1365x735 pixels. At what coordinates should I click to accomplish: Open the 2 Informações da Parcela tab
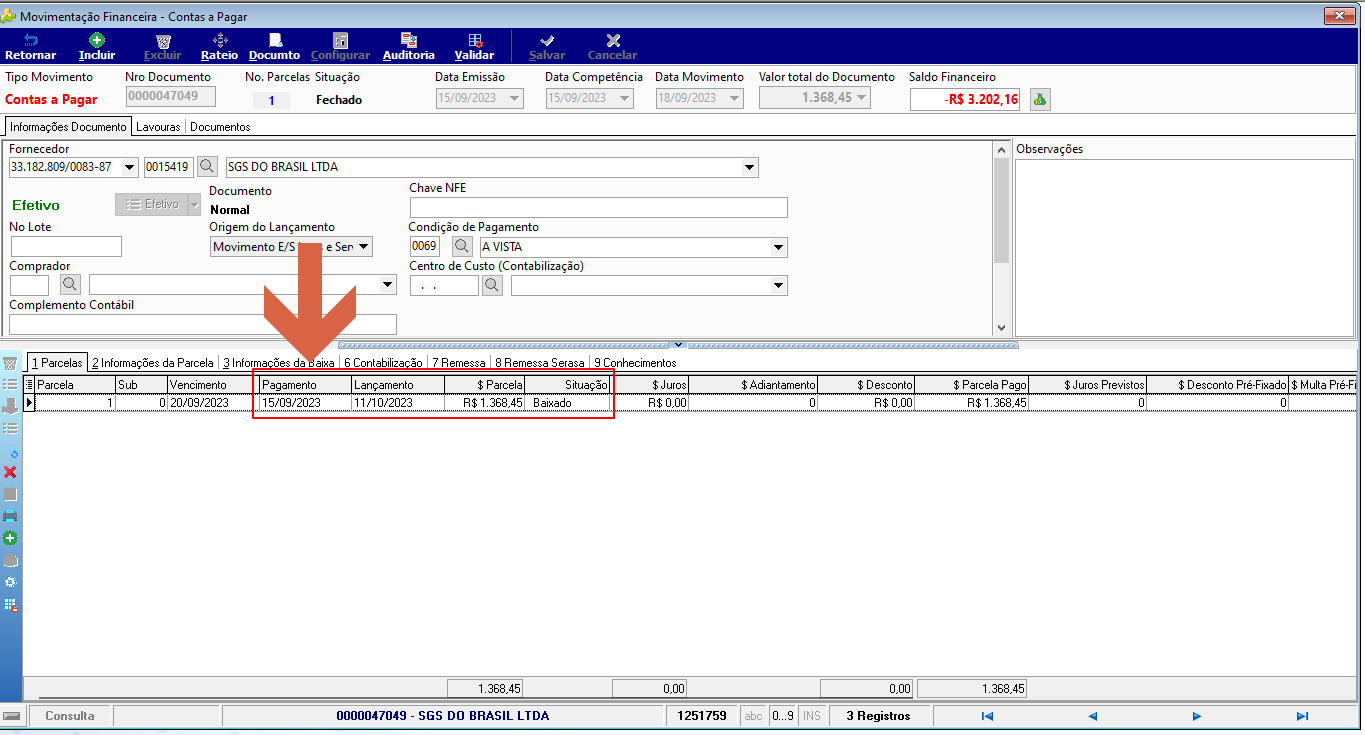click(153, 363)
